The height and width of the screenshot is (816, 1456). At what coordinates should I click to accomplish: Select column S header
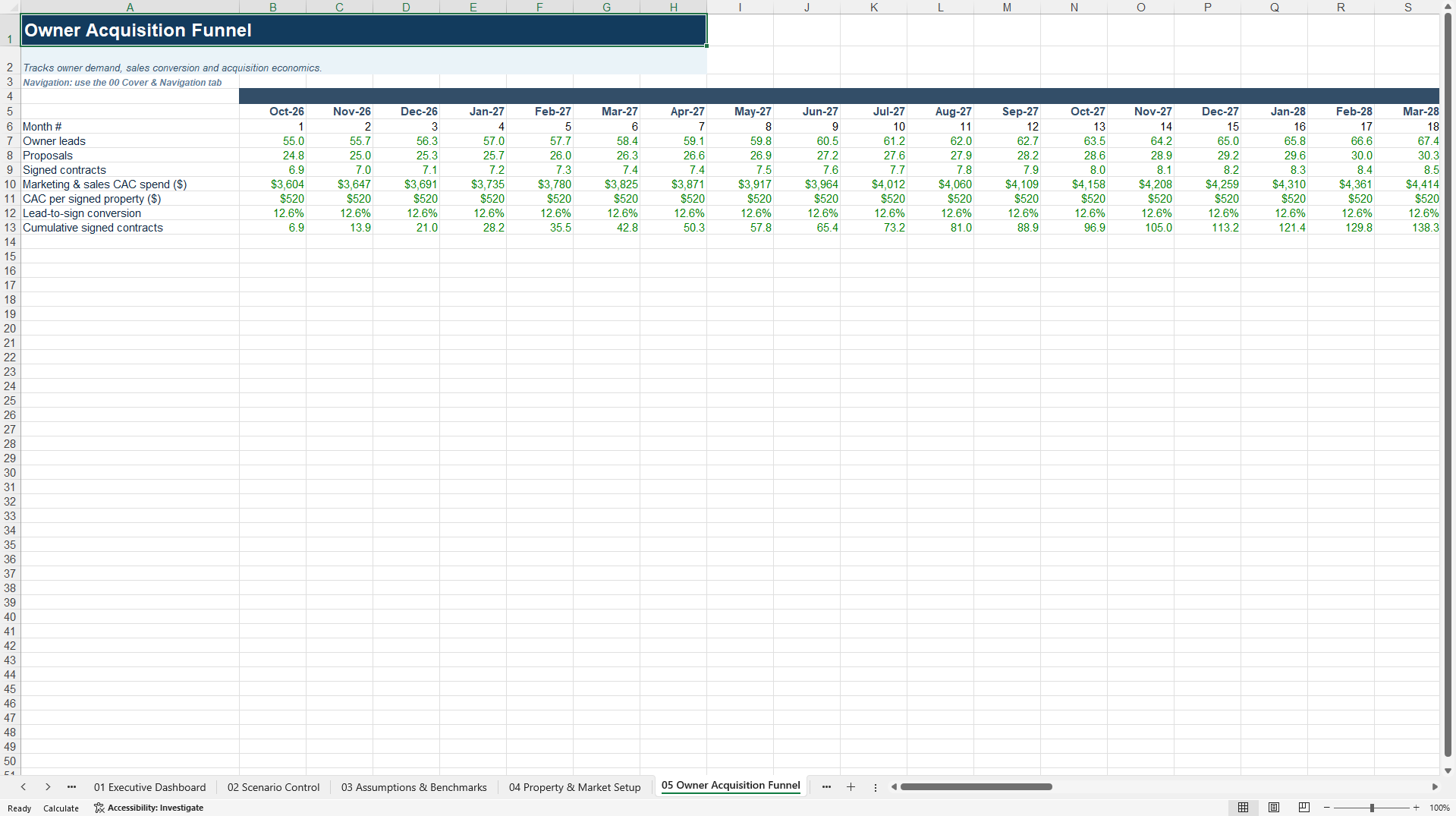(1407, 7)
